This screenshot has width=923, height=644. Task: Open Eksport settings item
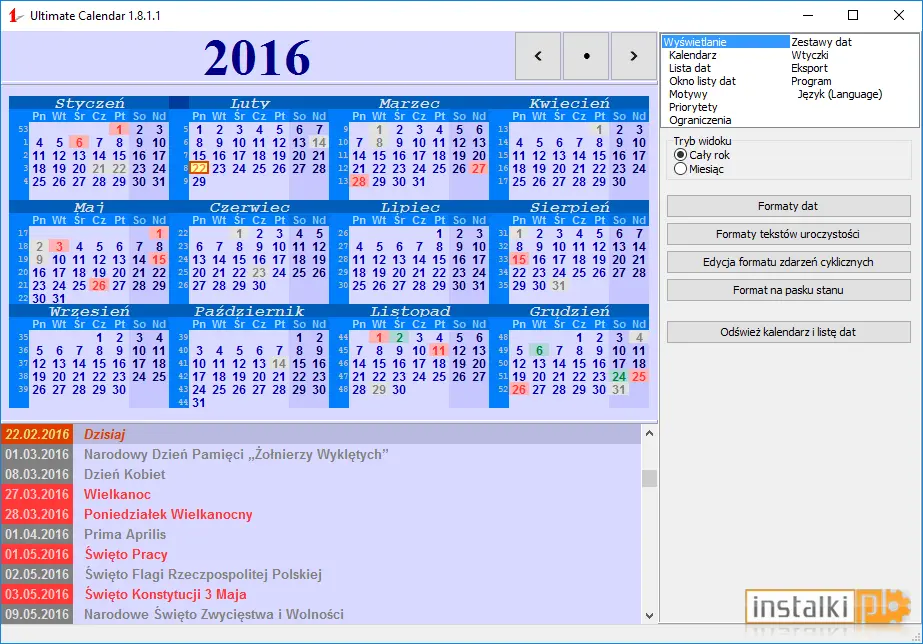click(x=809, y=68)
